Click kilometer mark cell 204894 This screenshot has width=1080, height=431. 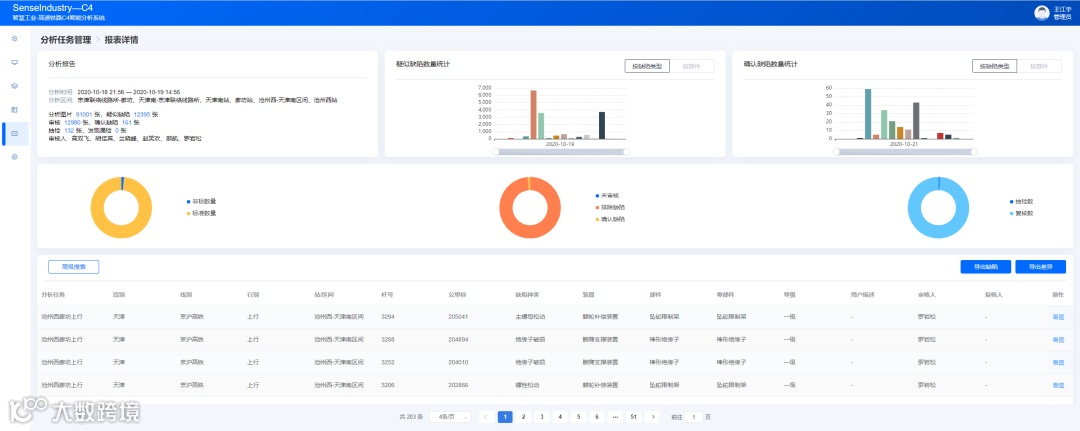click(458, 339)
